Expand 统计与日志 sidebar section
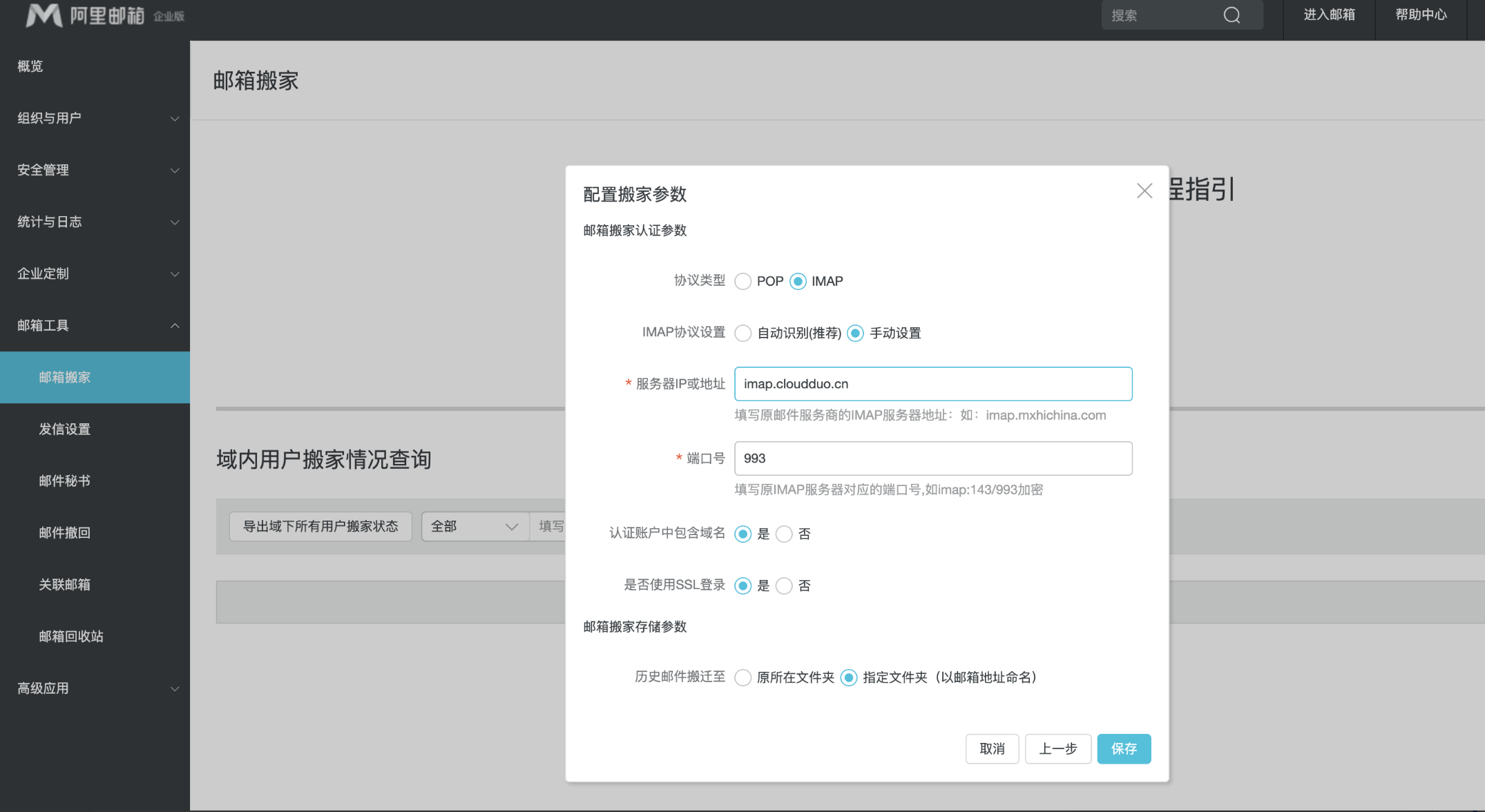Screen dimensions: 1485x812 (95, 222)
